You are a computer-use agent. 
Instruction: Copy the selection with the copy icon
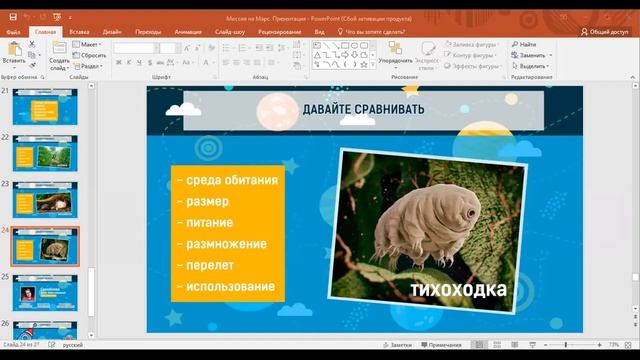(x=32, y=55)
